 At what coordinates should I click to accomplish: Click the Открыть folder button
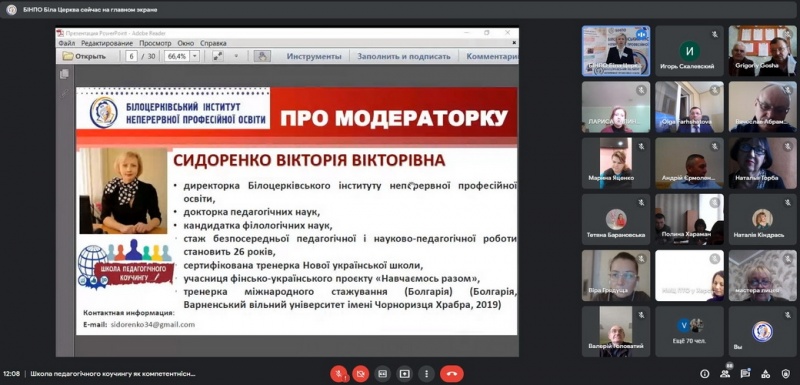click(85, 56)
